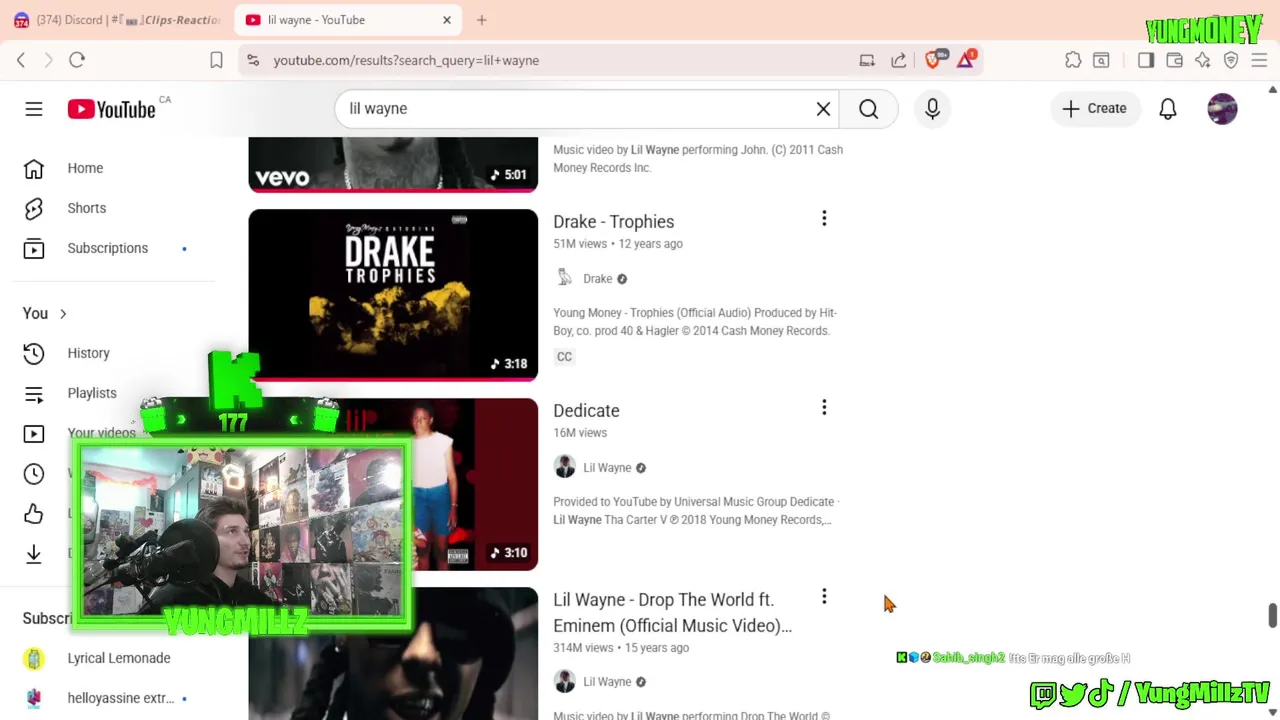Open the notifications bell
The width and height of the screenshot is (1280, 720).
(x=1168, y=109)
